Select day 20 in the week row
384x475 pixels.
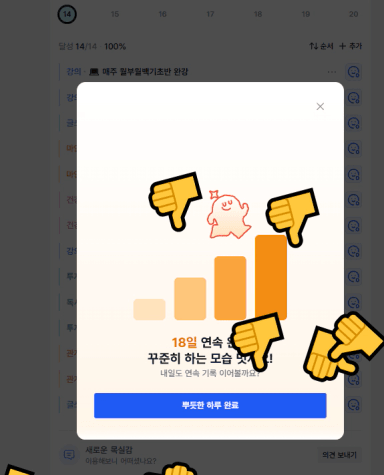pyautogui.click(x=353, y=14)
